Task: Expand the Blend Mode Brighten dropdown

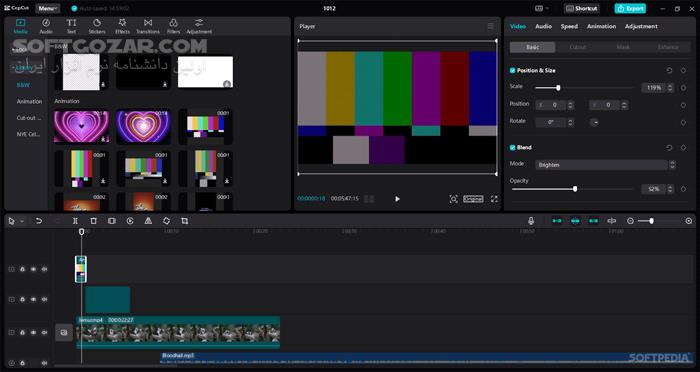Action: pyautogui.click(x=605, y=165)
